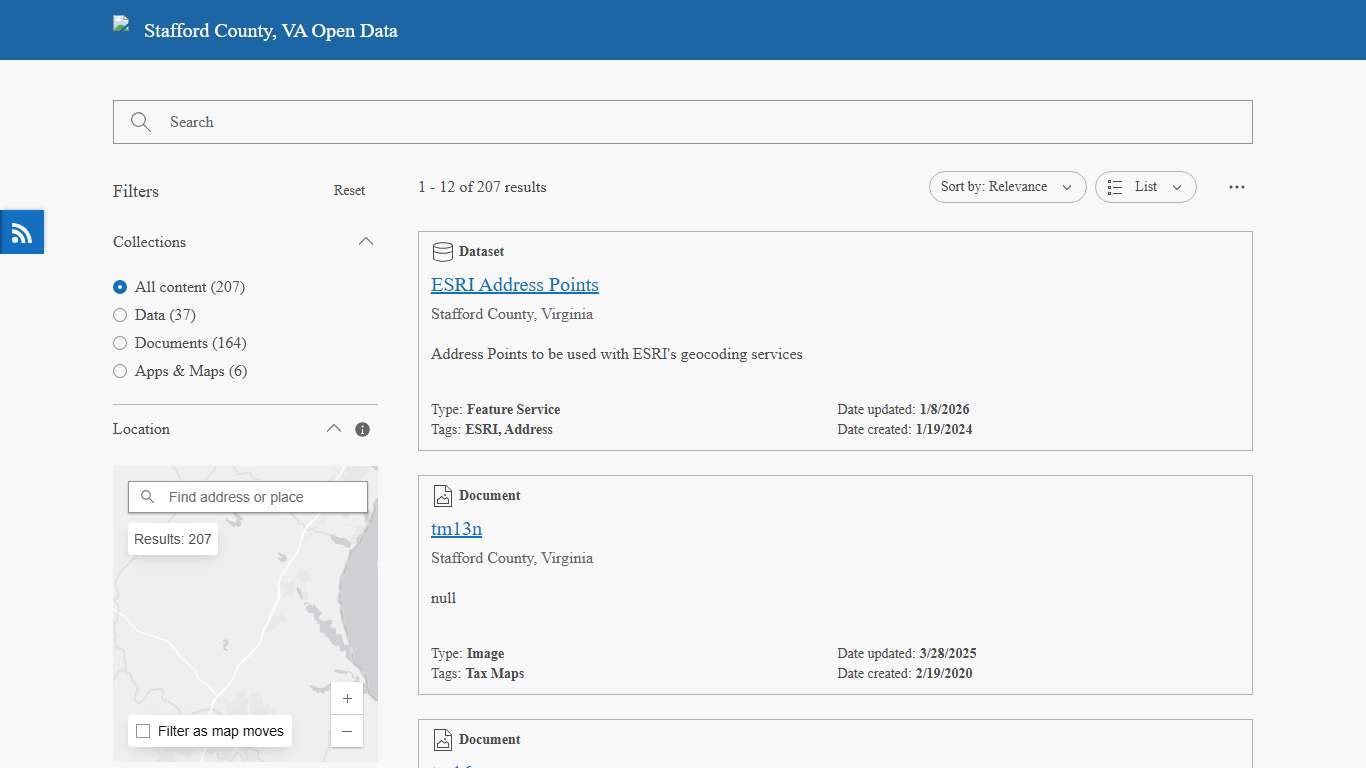This screenshot has height=768, width=1366.
Task: Open the Sort by: Relevance dropdown
Action: click(1007, 187)
